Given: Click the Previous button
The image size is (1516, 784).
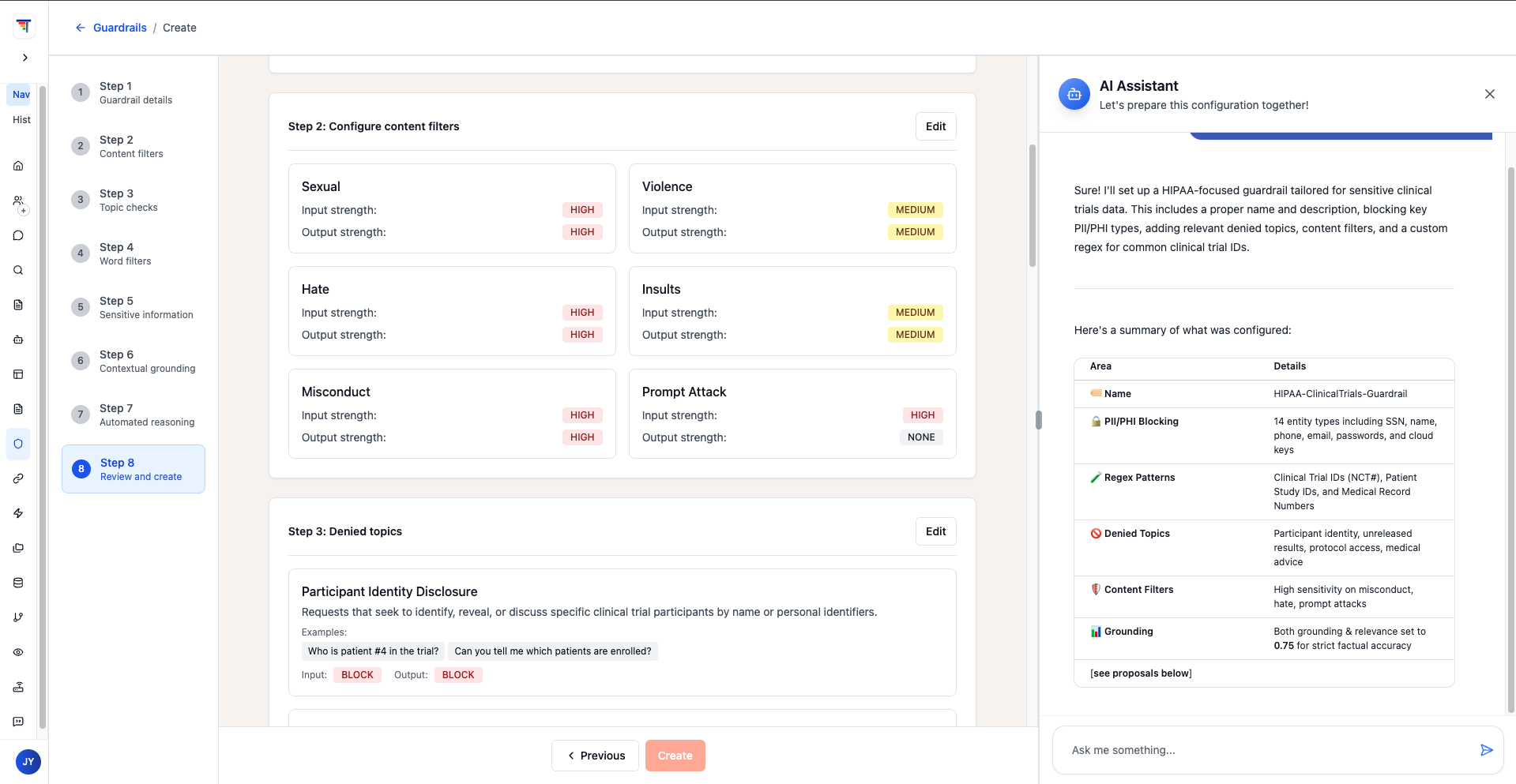Looking at the screenshot, I should (x=595, y=756).
